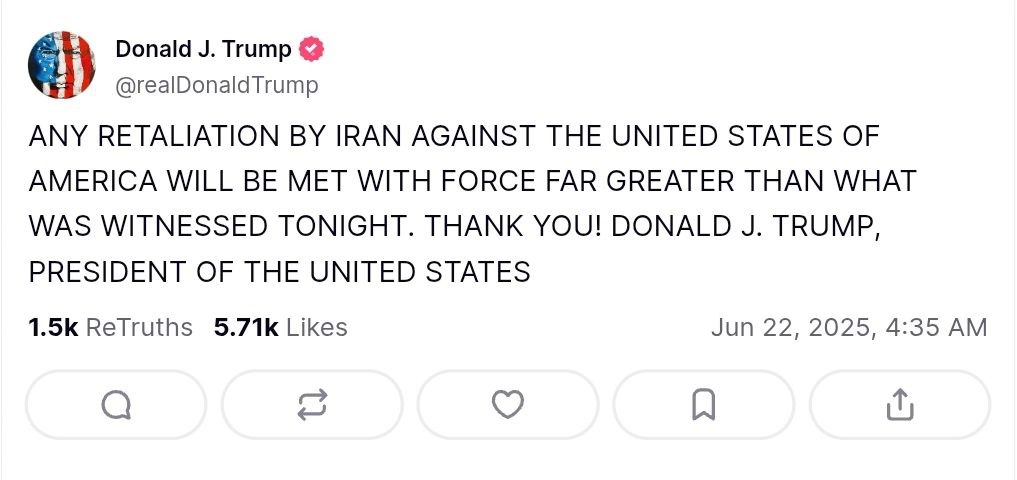Click the red verified badge

point(313,48)
